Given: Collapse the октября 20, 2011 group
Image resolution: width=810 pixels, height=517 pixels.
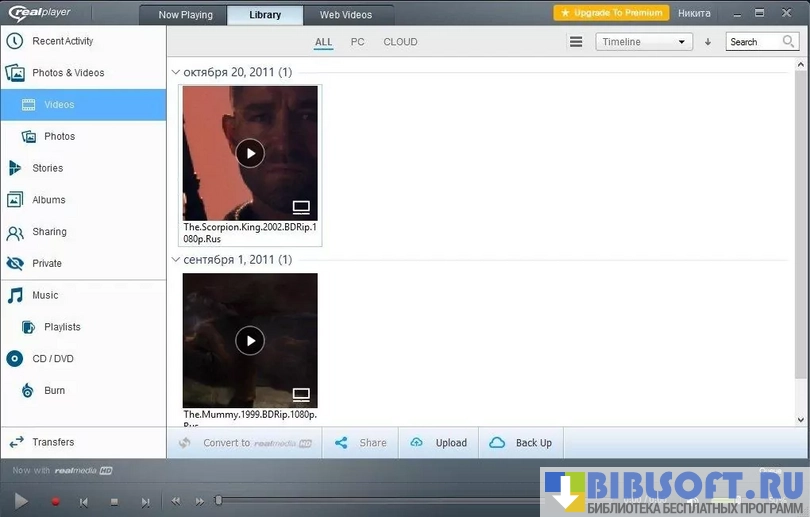Looking at the screenshot, I should (x=176, y=73).
